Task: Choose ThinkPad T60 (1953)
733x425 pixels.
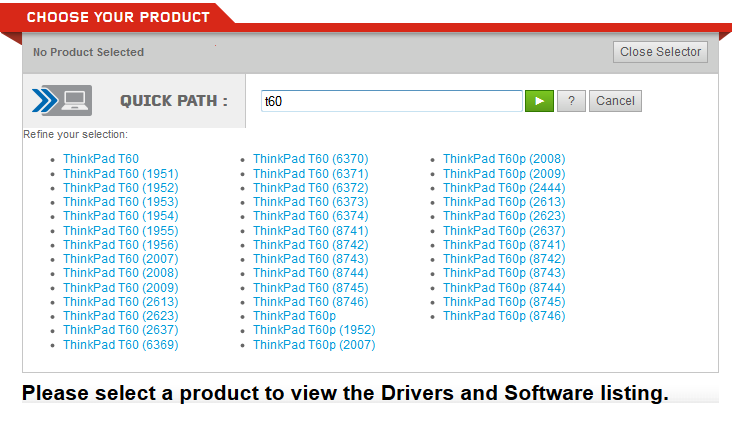Action: tap(121, 202)
